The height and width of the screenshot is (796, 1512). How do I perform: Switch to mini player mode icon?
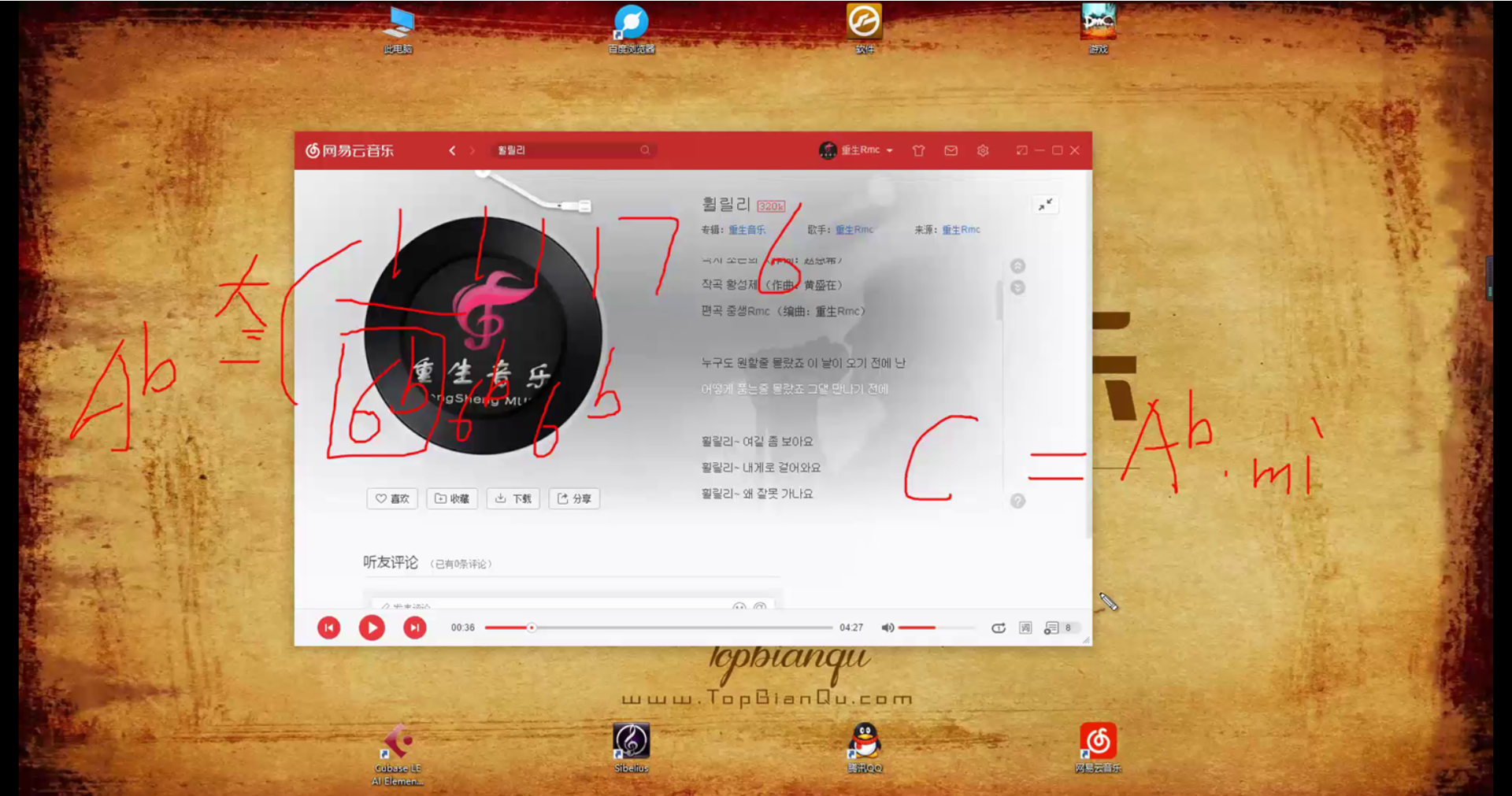[x=1022, y=150]
